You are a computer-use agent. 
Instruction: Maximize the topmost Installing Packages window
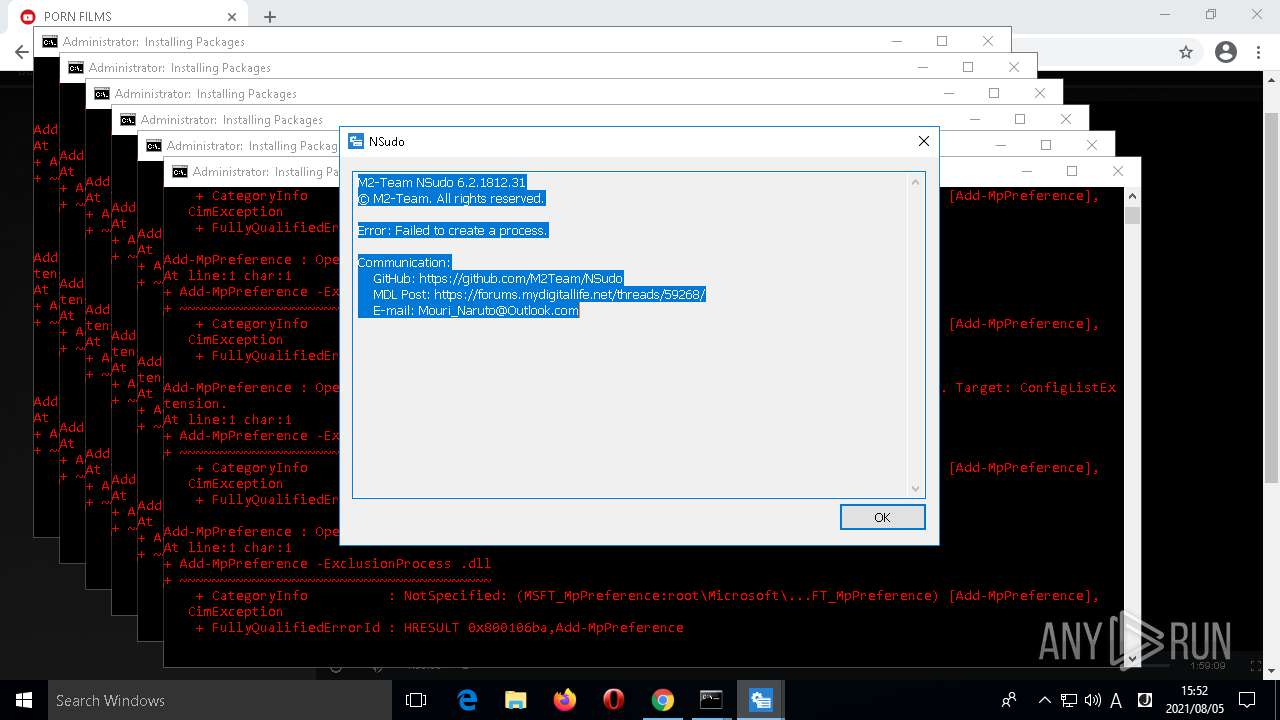(x=1071, y=171)
